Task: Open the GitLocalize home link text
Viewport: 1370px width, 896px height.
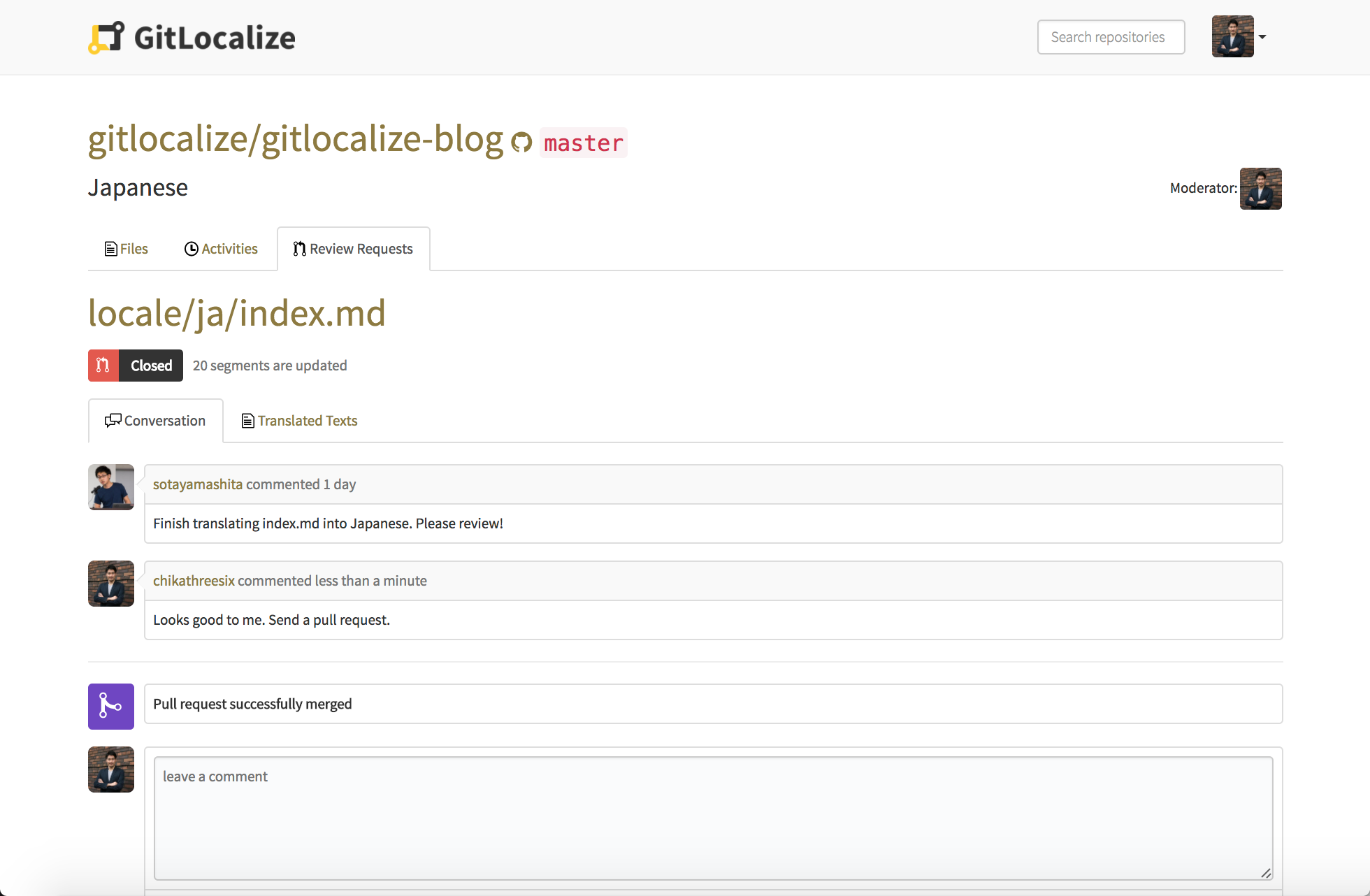Action: pyautogui.click(x=215, y=38)
